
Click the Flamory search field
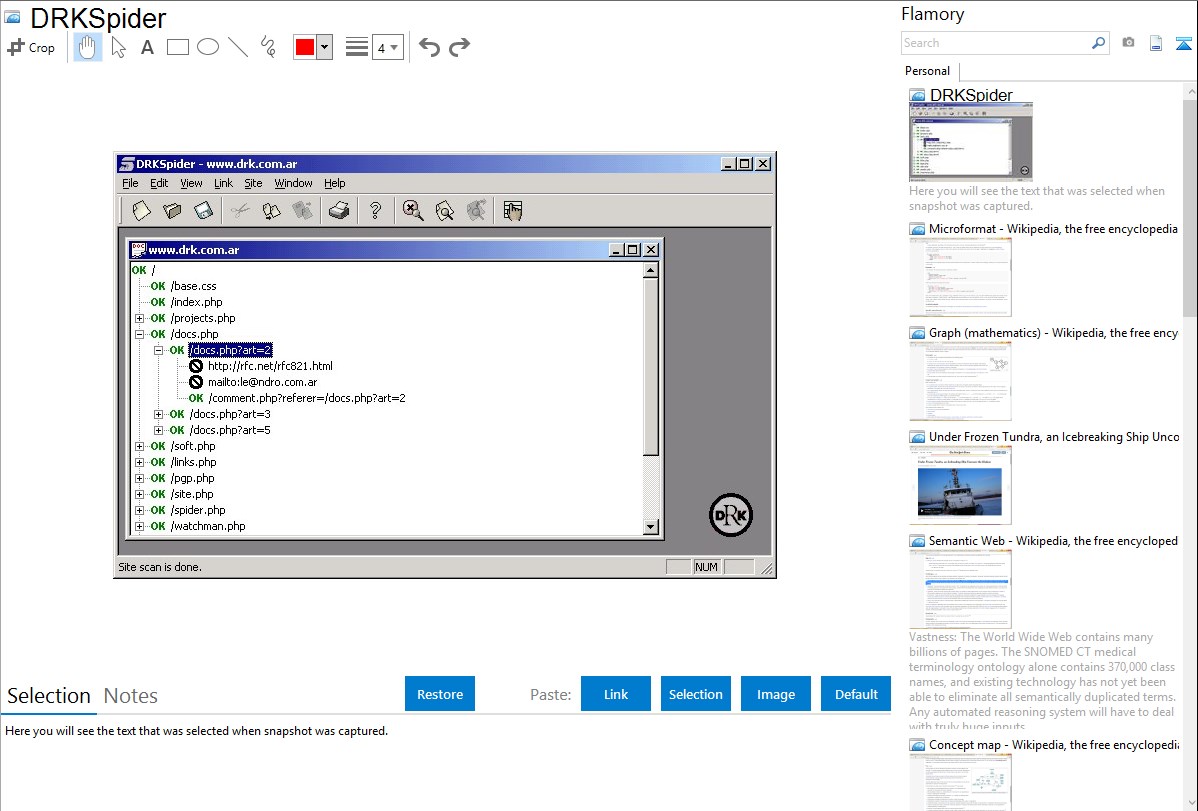995,43
